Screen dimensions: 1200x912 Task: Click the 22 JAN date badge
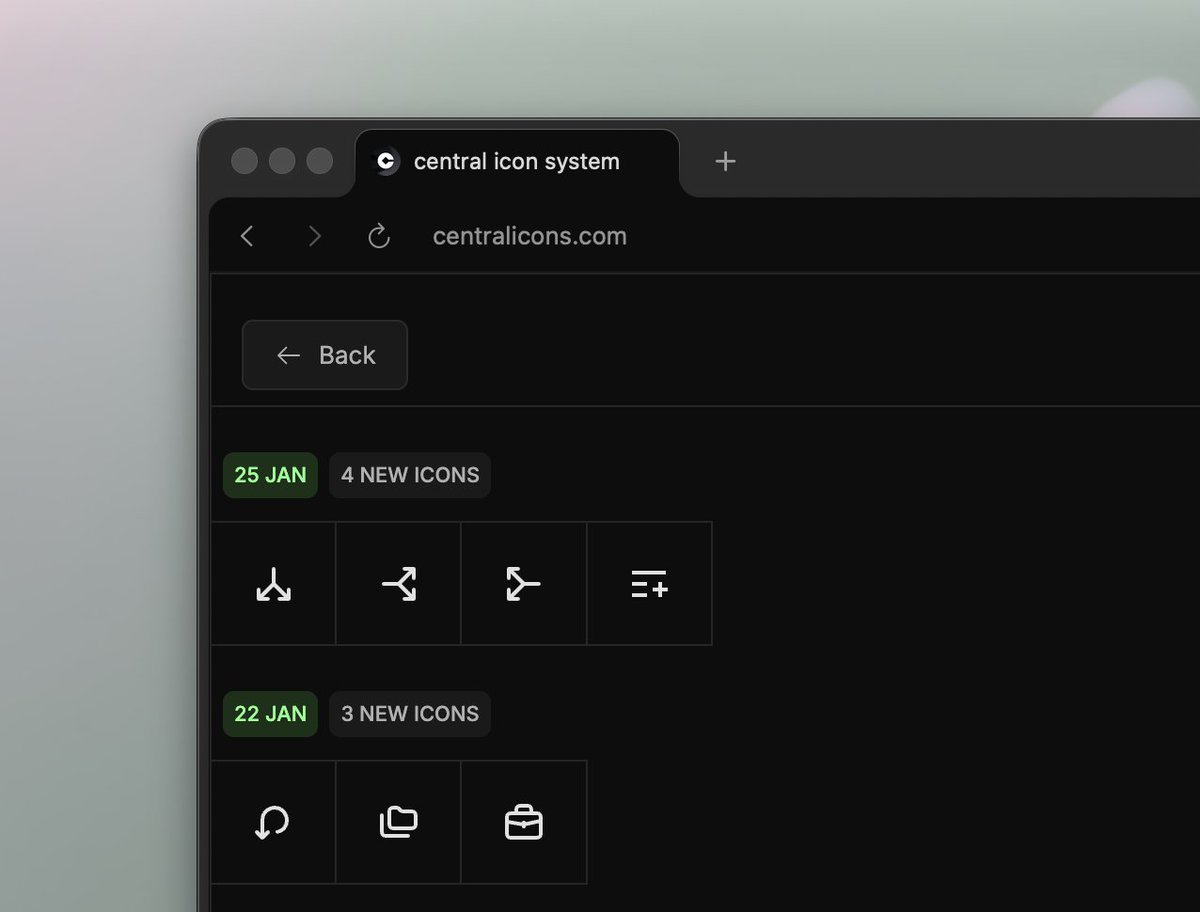(270, 714)
